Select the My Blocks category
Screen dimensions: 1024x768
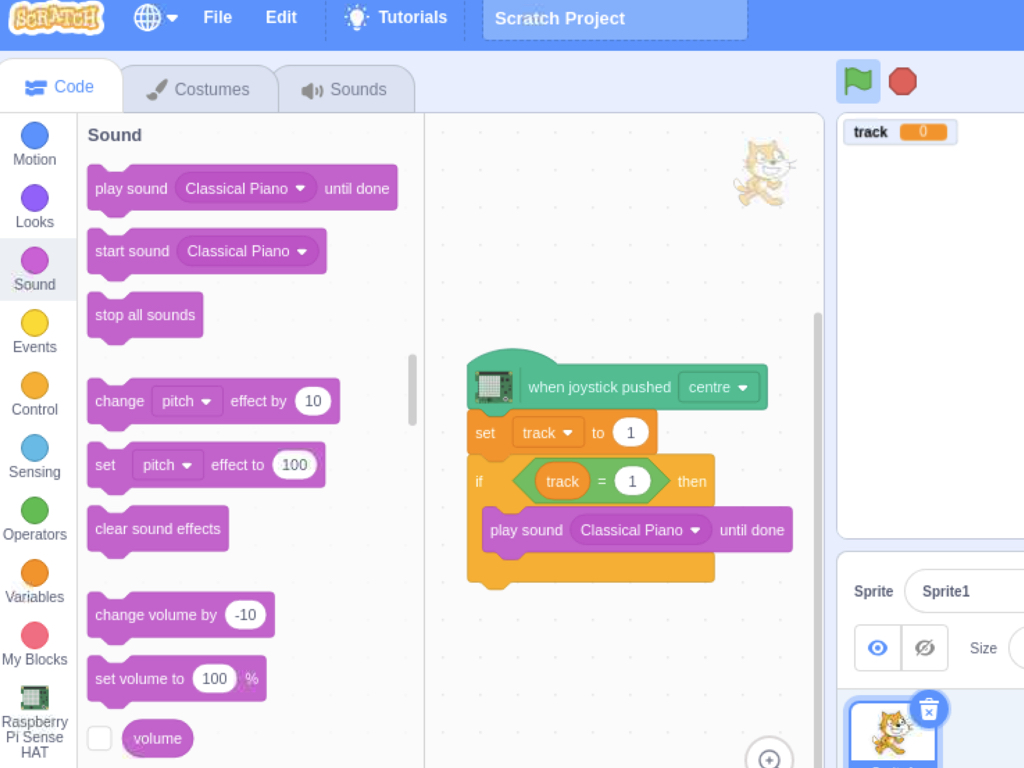(x=35, y=645)
